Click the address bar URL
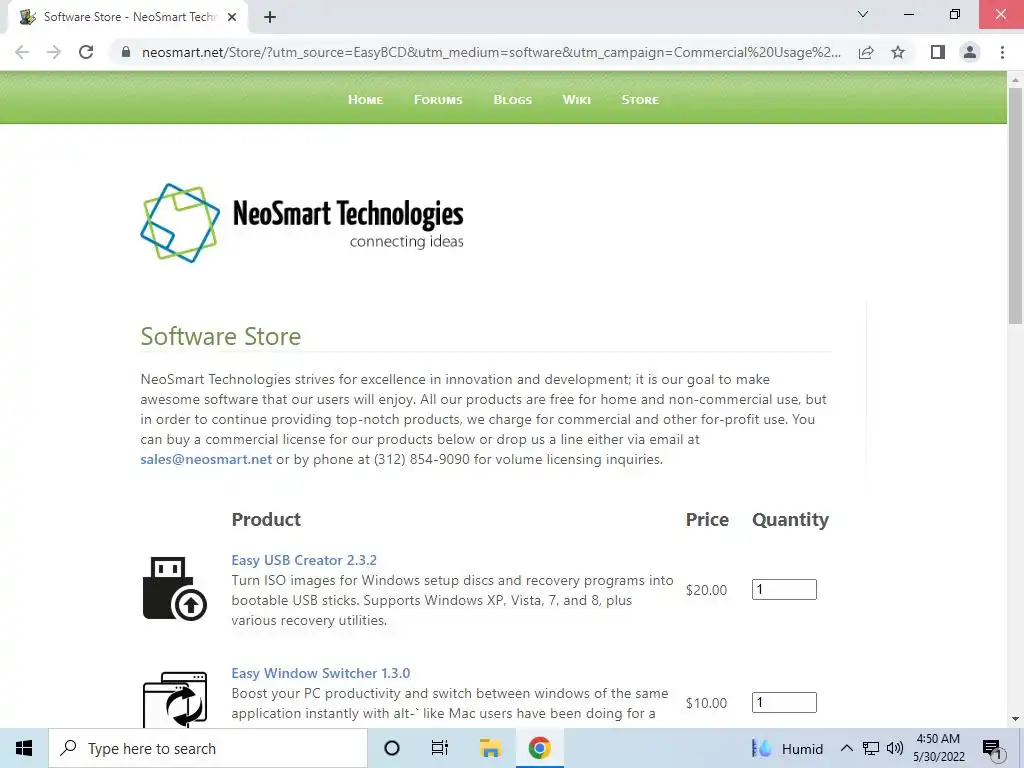The image size is (1024, 768). 491,52
